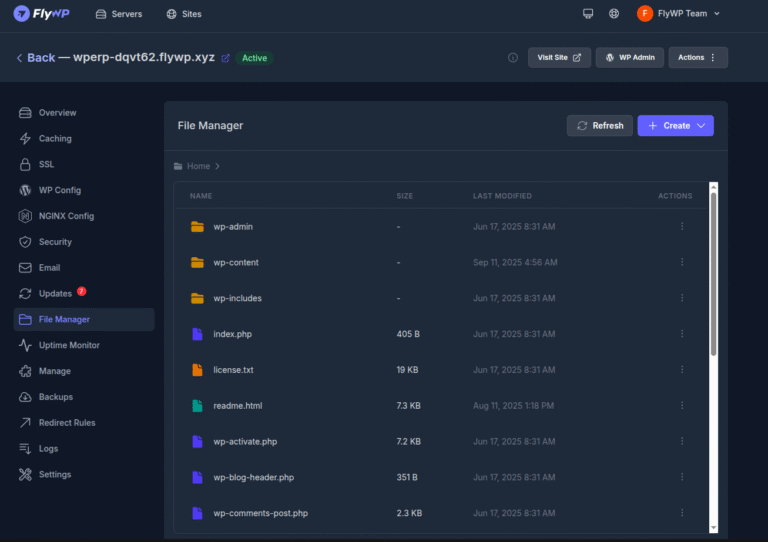Open the monitor icon in top bar
This screenshot has height=542, width=768.
coord(588,14)
